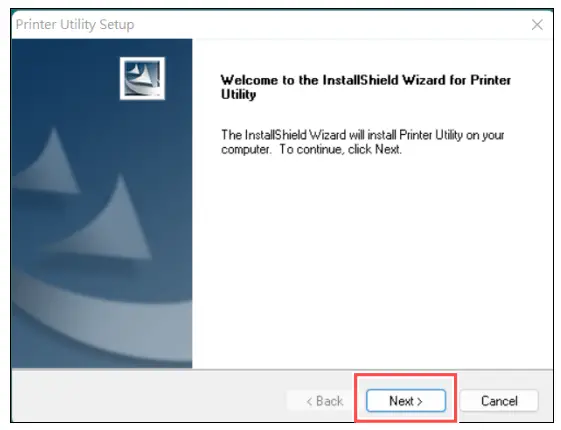This screenshot has width=561, height=430.
Task: Click the right arrow chevron in the Next button
Action: click(x=420, y=401)
